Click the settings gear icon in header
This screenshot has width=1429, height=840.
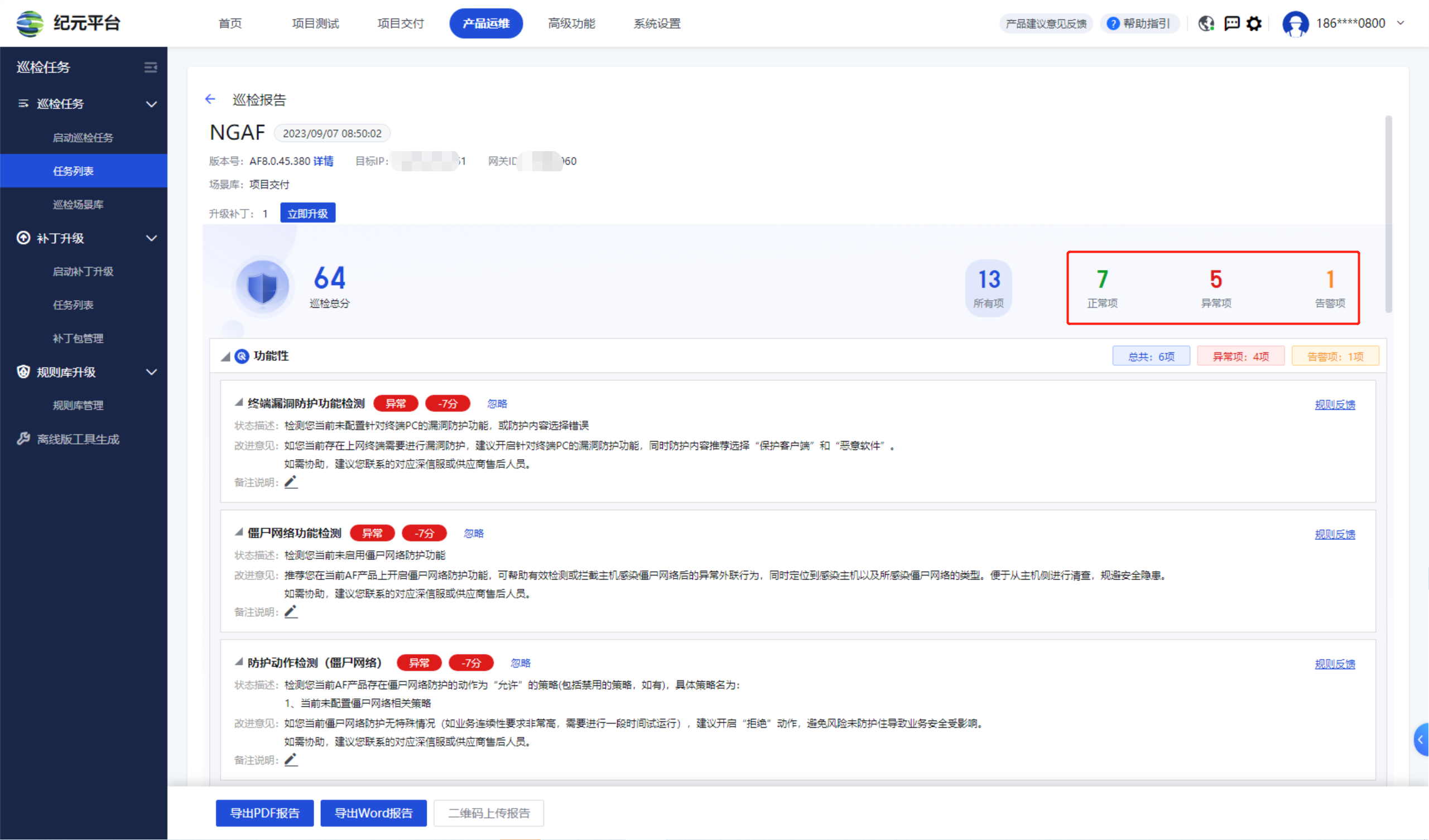(1254, 23)
